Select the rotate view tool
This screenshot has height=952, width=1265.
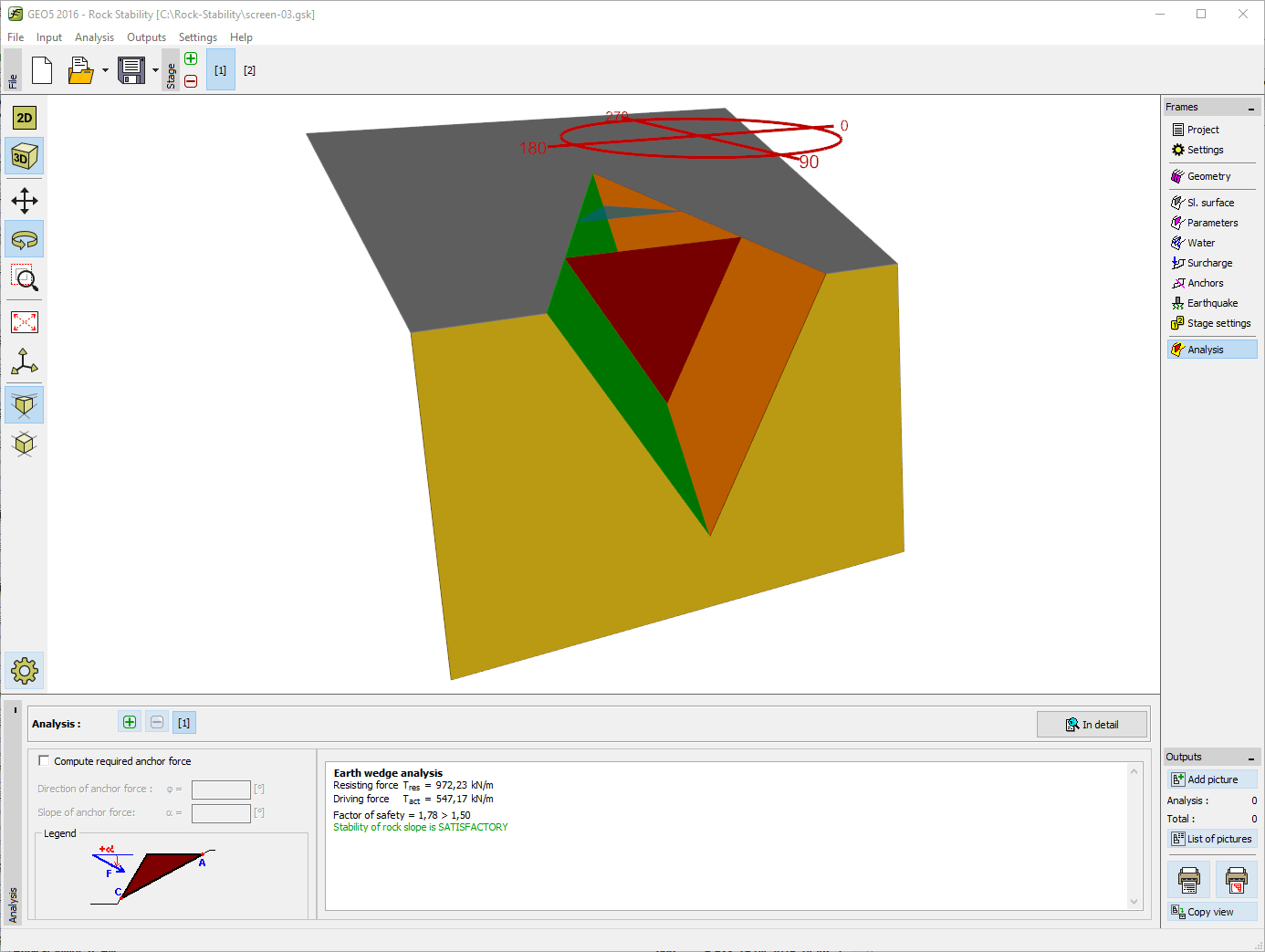pos(25,240)
